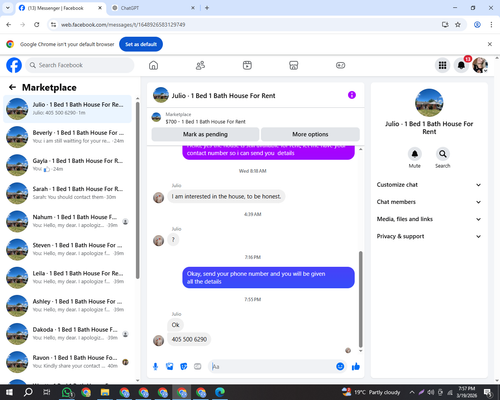Open the Gaming icon in top navigation
The height and width of the screenshot is (400, 500).
click(x=340, y=65)
